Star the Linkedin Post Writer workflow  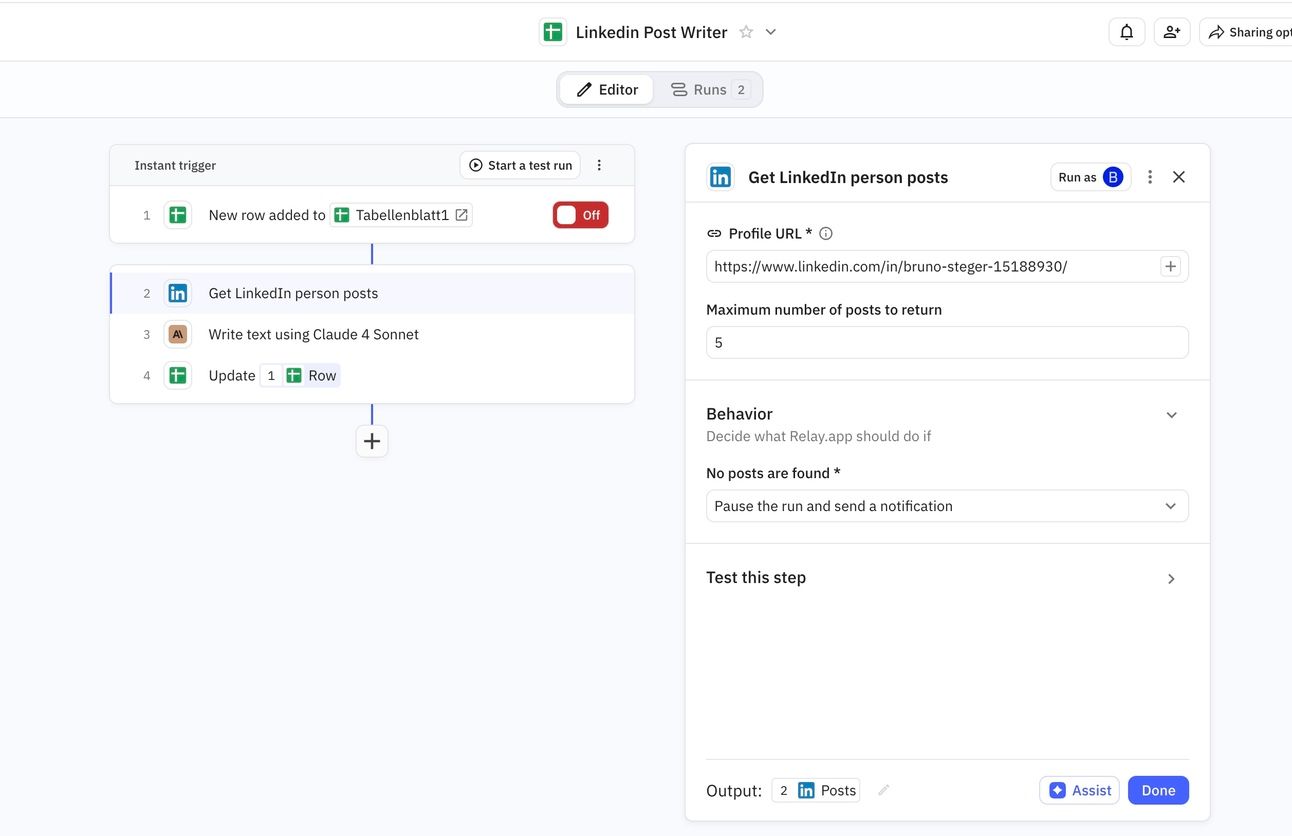point(746,32)
